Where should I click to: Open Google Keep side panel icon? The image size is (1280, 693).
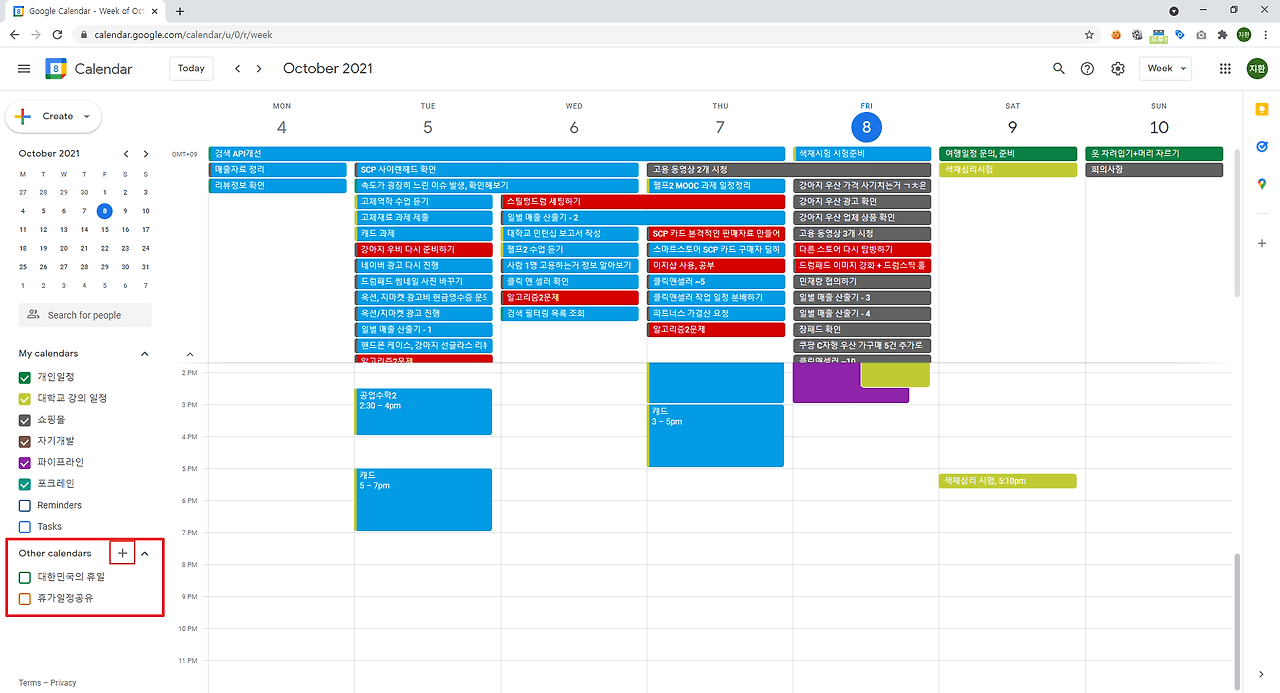point(1261,110)
